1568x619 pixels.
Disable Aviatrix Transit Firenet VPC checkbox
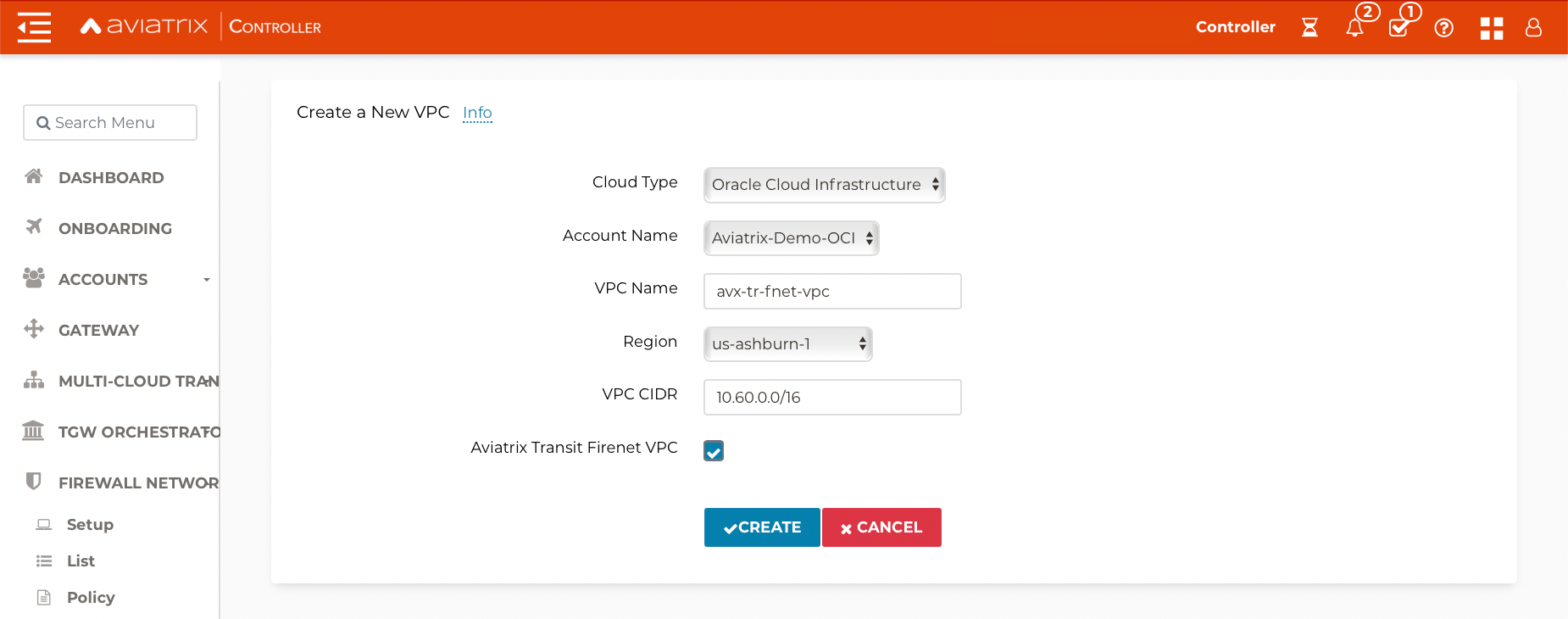[x=713, y=451]
